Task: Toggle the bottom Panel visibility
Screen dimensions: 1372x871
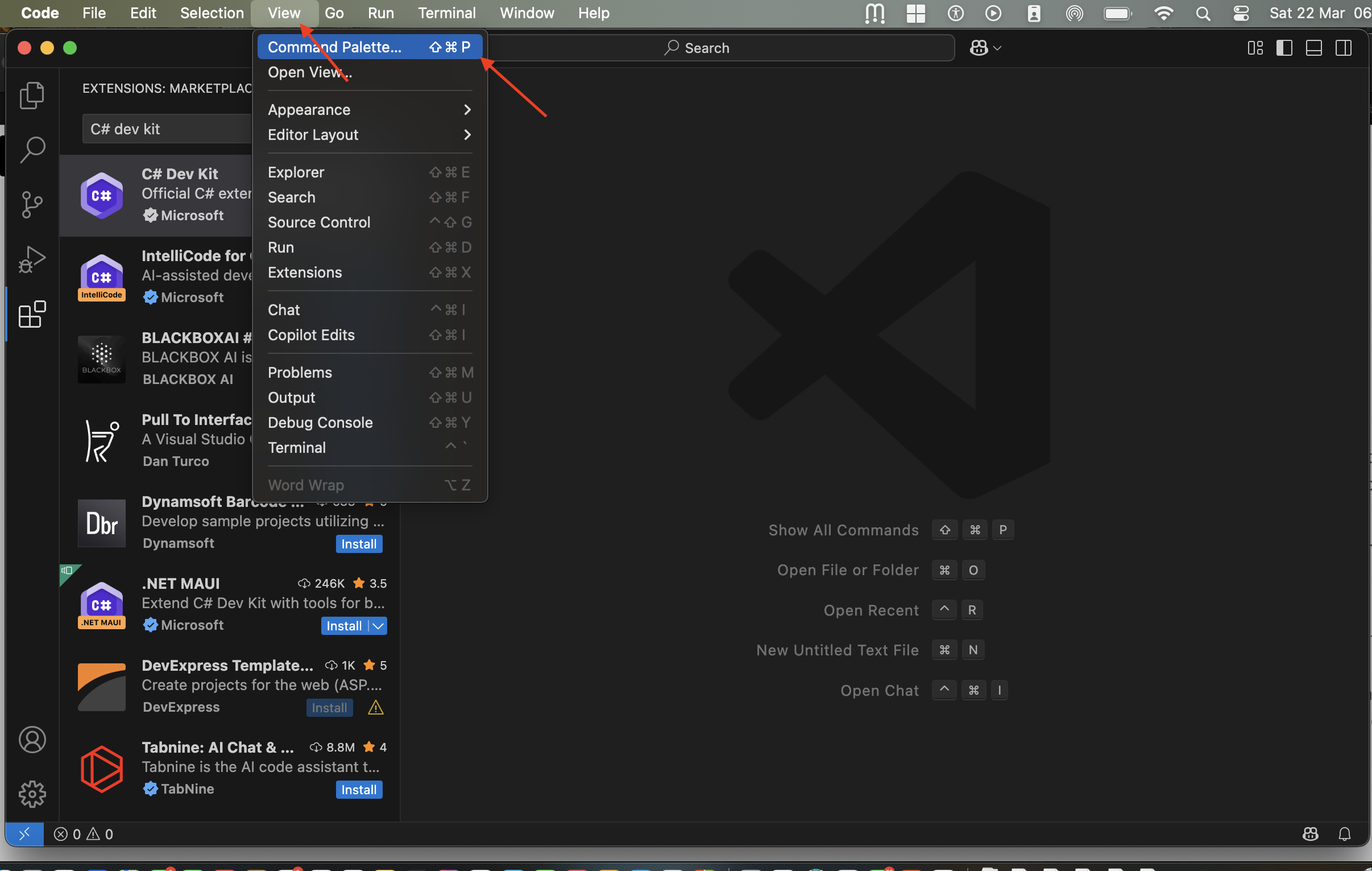Action: (1314, 48)
